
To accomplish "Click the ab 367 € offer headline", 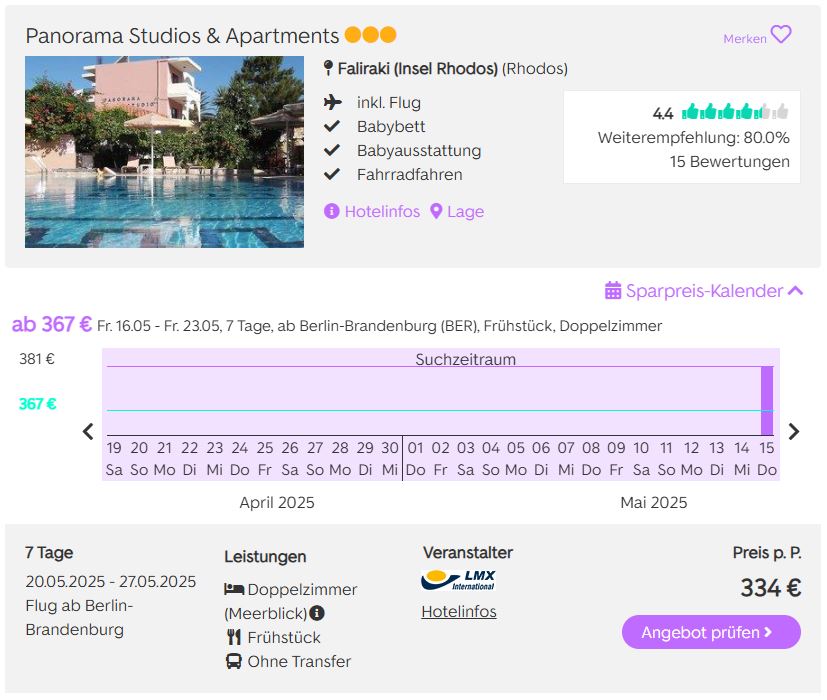I will click(52, 324).
